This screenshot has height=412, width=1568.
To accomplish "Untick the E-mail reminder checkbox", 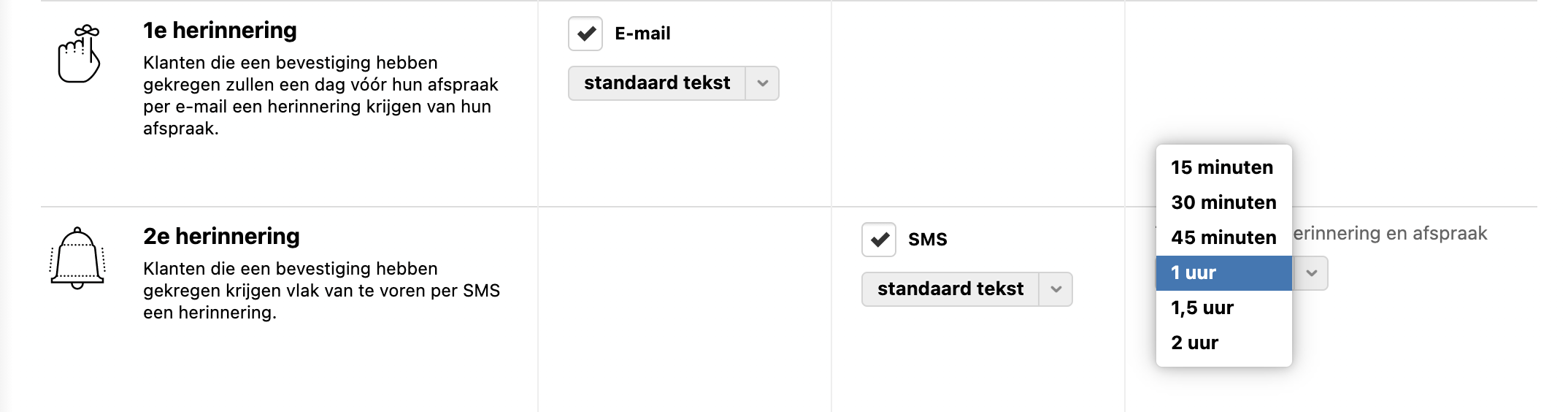I will [585, 34].
